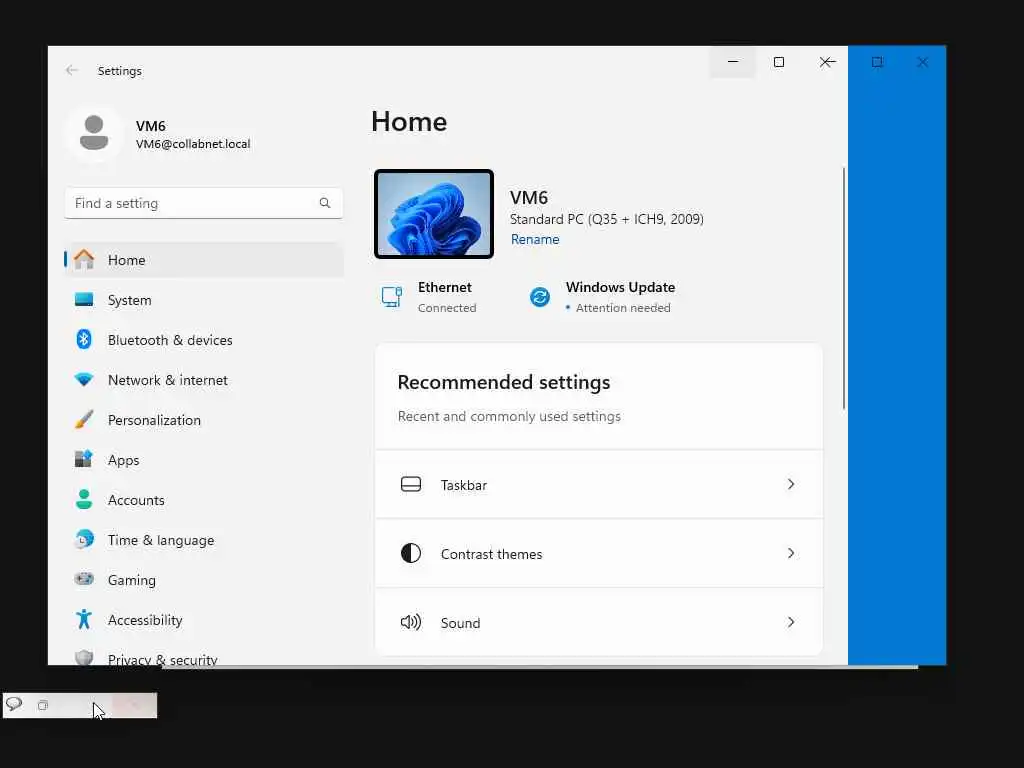Screen dimensions: 1024x768
Task: Select the Personalization label
Action: (x=154, y=421)
